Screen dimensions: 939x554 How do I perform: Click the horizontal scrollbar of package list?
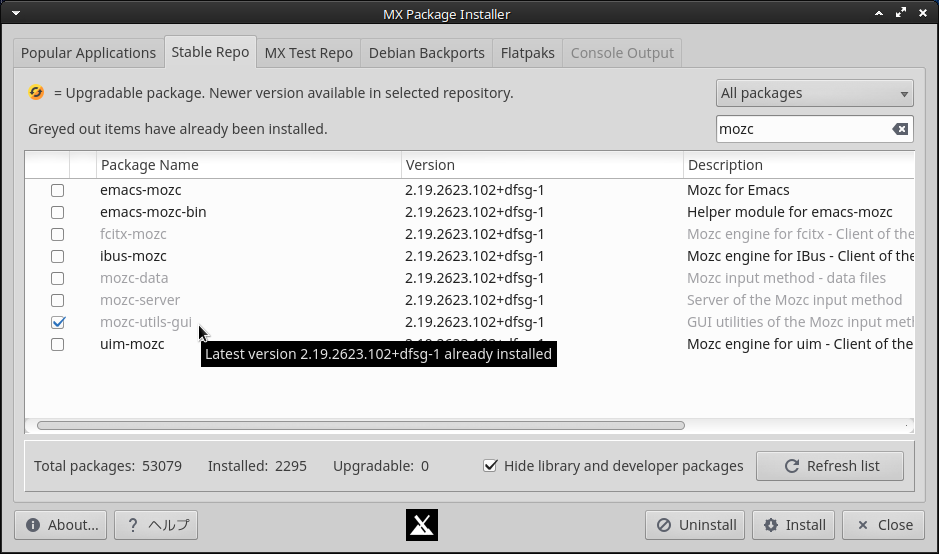point(361,425)
